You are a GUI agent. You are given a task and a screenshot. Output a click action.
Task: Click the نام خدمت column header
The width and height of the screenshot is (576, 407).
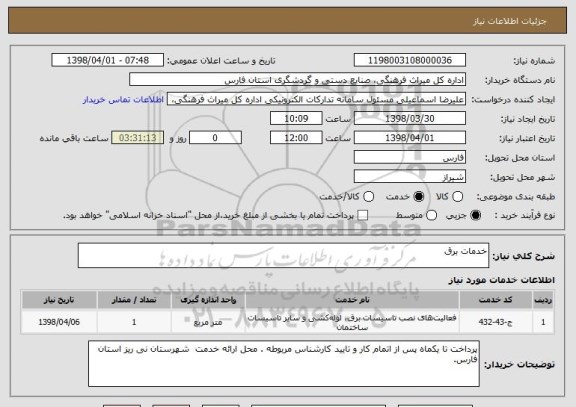(x=352, y=300)
